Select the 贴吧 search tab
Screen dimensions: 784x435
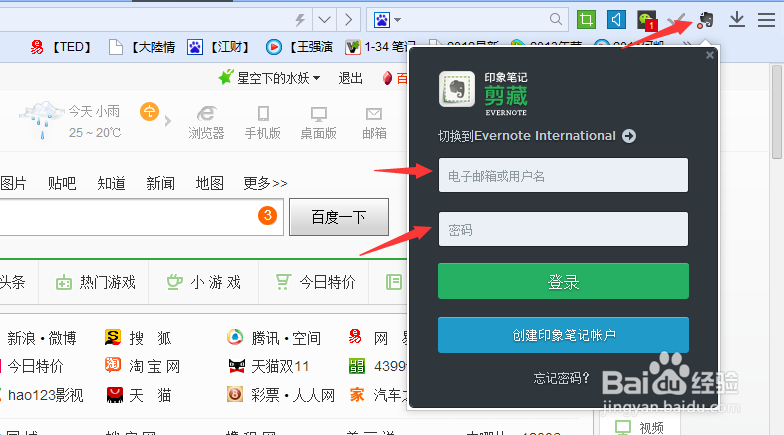pos(62,184)
